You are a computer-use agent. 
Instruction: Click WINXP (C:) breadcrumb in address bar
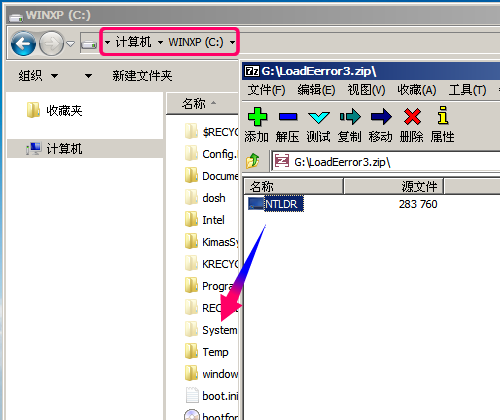point(196,42)
